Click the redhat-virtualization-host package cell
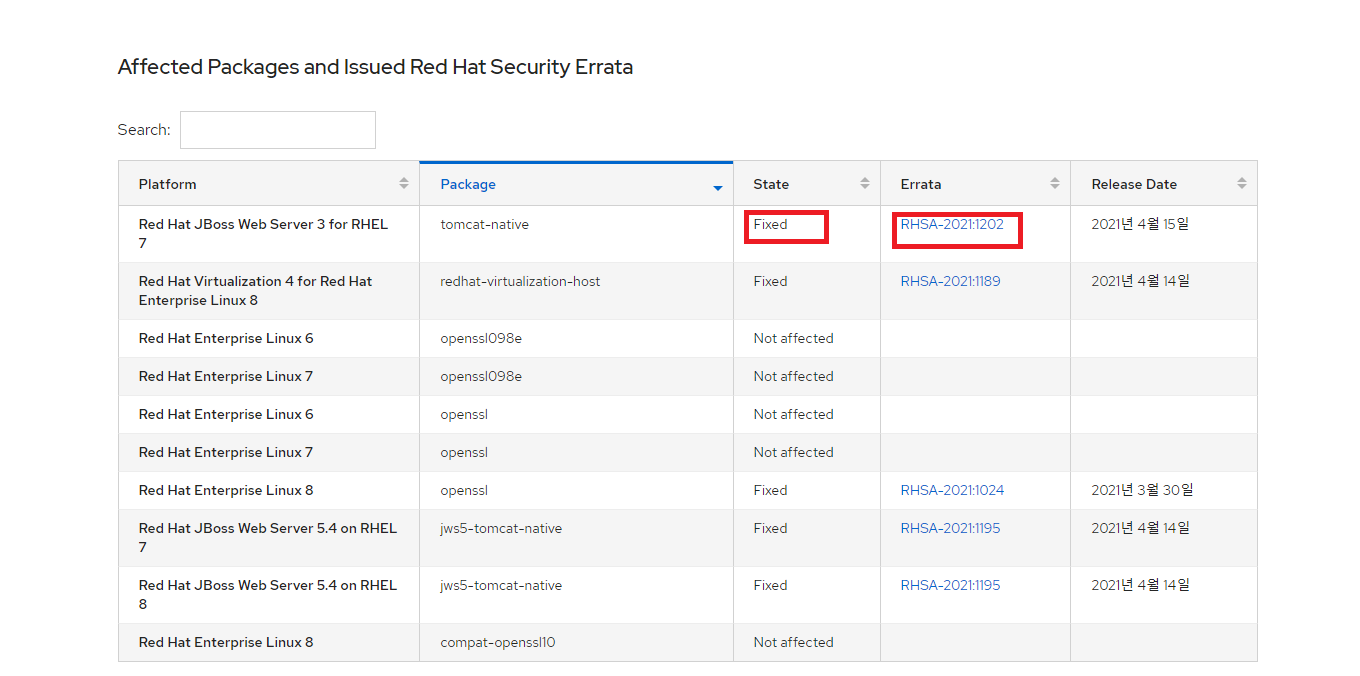The width and height of the screenshot is (1360, 676). coord(577,291)
